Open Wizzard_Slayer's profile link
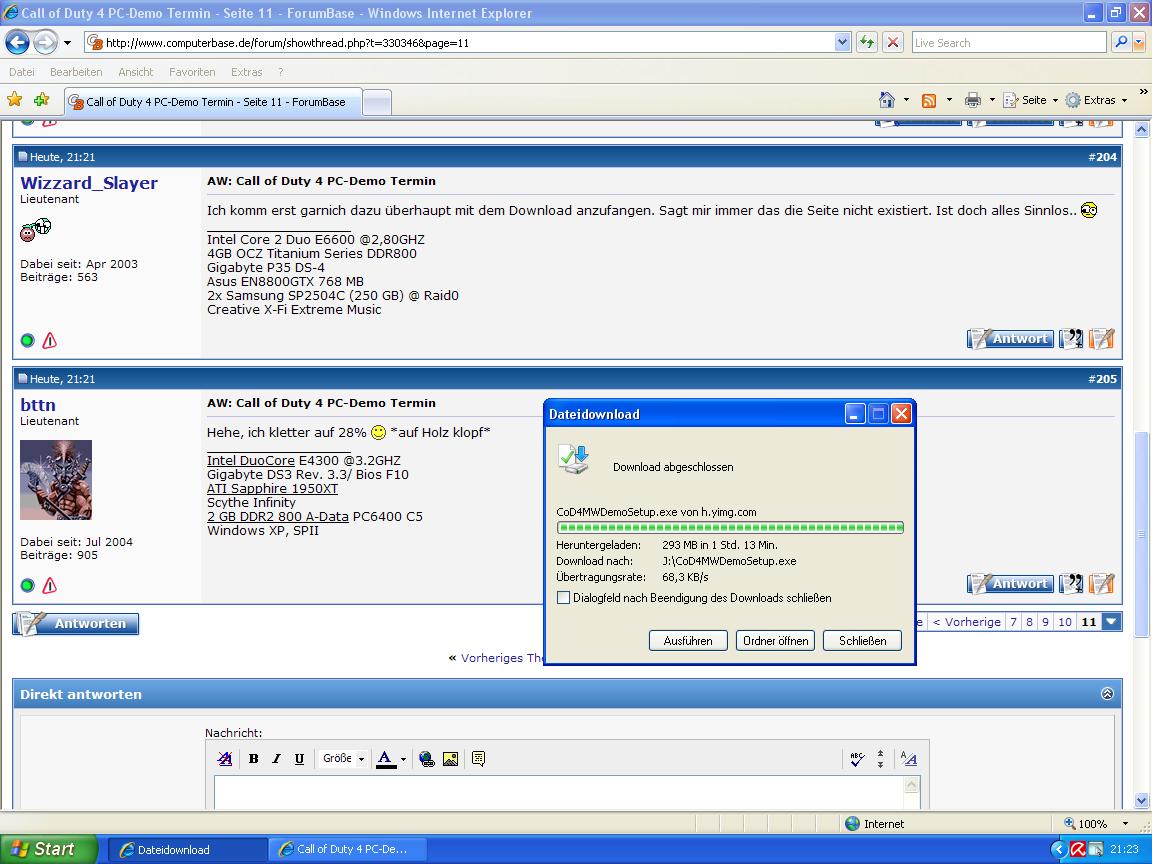 89,183
